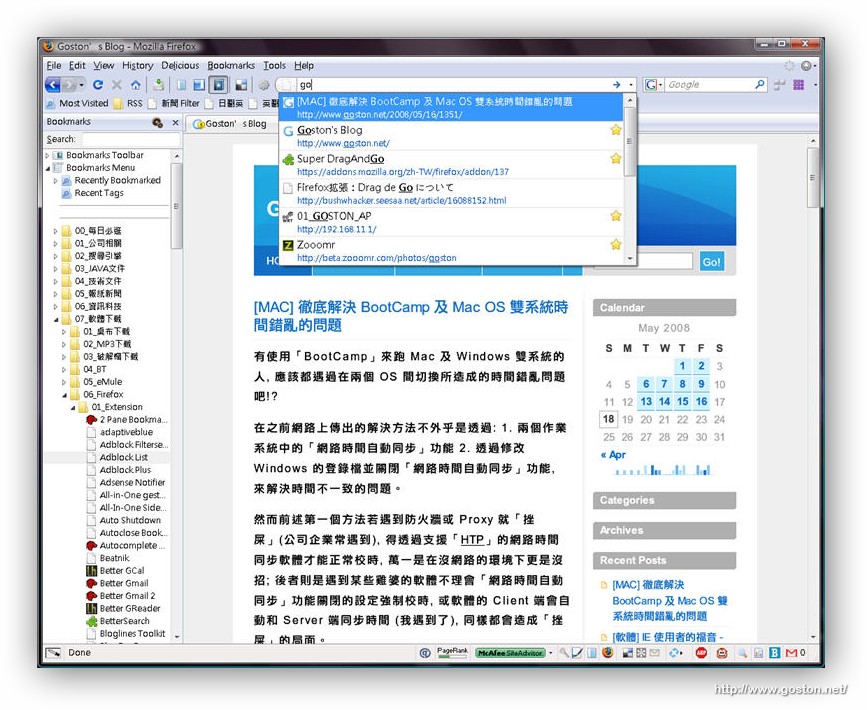
Task: Click the star on Super DragAndGo suggestion
Action: [615, 159]
